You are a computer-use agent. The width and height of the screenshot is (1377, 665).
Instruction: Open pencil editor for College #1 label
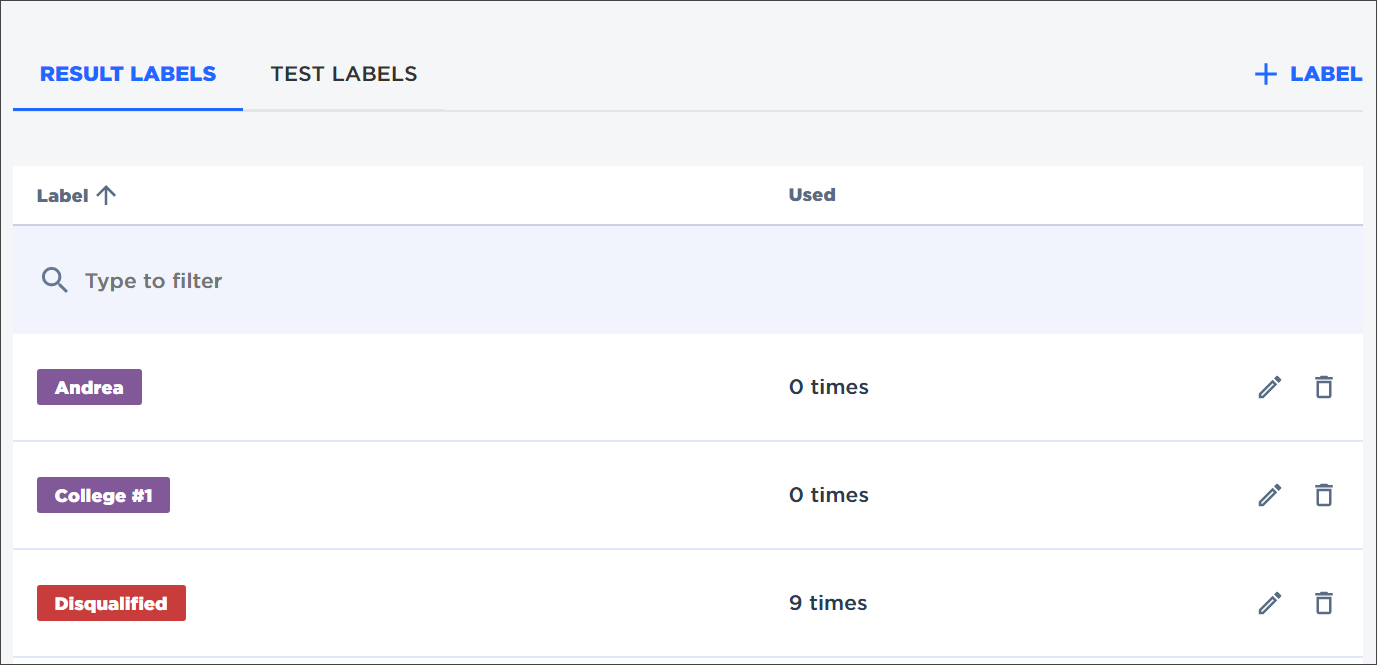(x=1269, y=495)
